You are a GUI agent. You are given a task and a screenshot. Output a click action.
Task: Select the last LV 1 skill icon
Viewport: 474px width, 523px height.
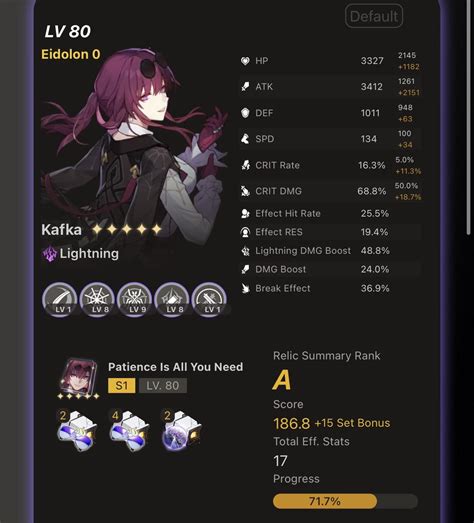(x=209, y=300)
